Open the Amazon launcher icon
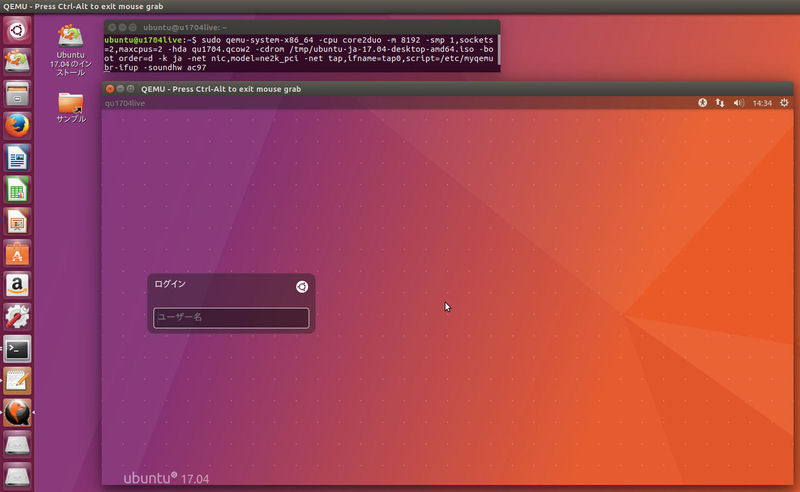Screen dimensions: 800x492 [17, 285]
